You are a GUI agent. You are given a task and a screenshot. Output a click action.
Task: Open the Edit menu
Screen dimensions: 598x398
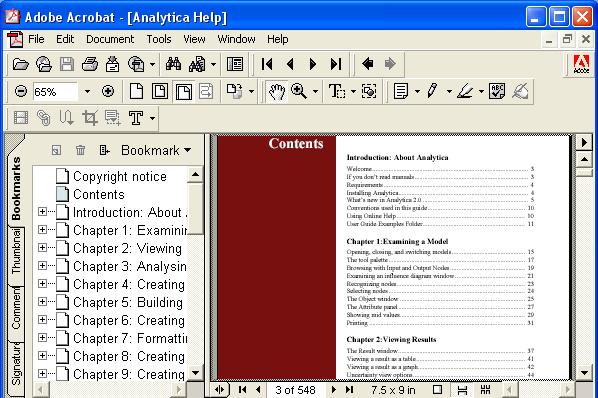click(65, 39)
